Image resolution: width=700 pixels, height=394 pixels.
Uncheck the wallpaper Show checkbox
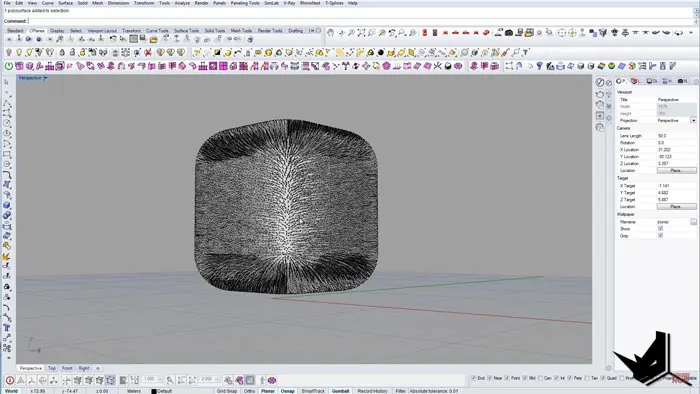tap(660, 228)
